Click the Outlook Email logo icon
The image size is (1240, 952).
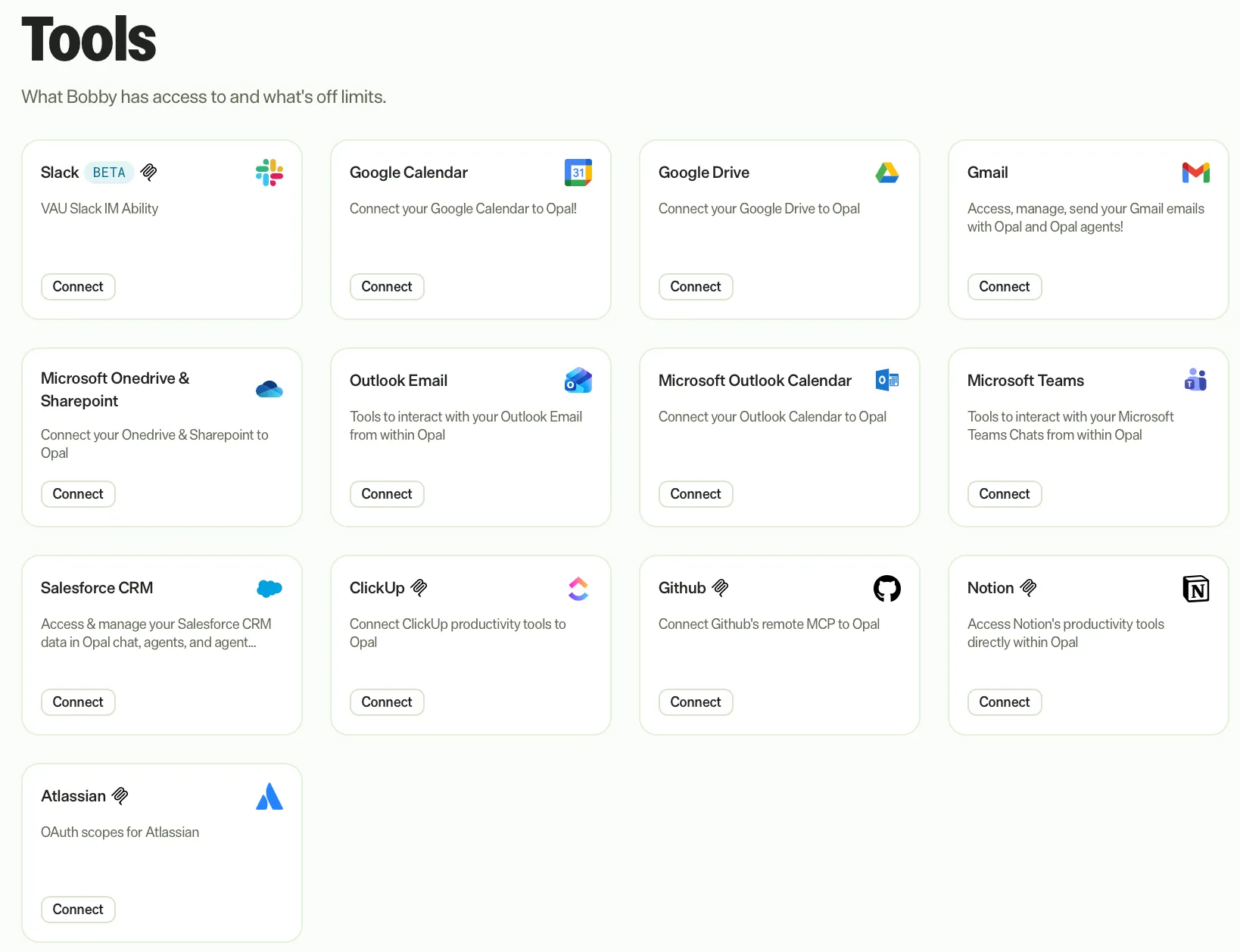pos(578,381)
